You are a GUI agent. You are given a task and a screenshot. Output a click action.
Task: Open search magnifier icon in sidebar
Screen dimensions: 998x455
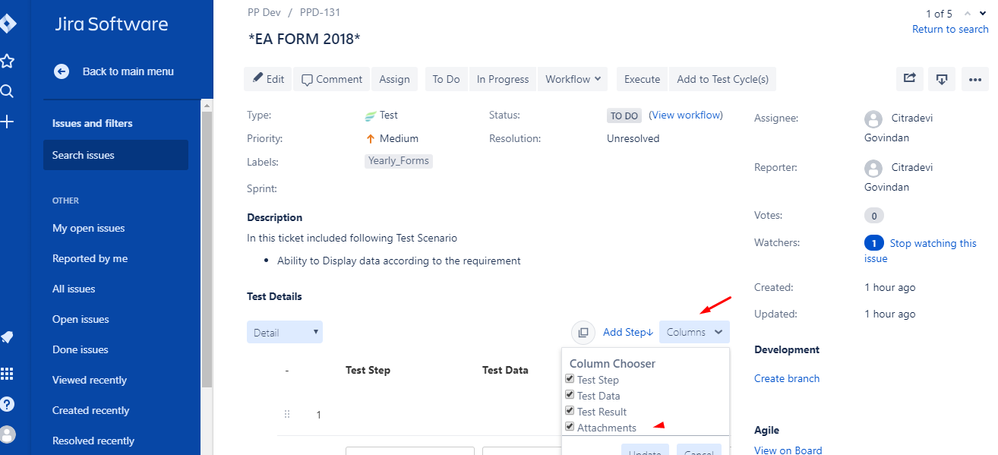tap(7, 92)
